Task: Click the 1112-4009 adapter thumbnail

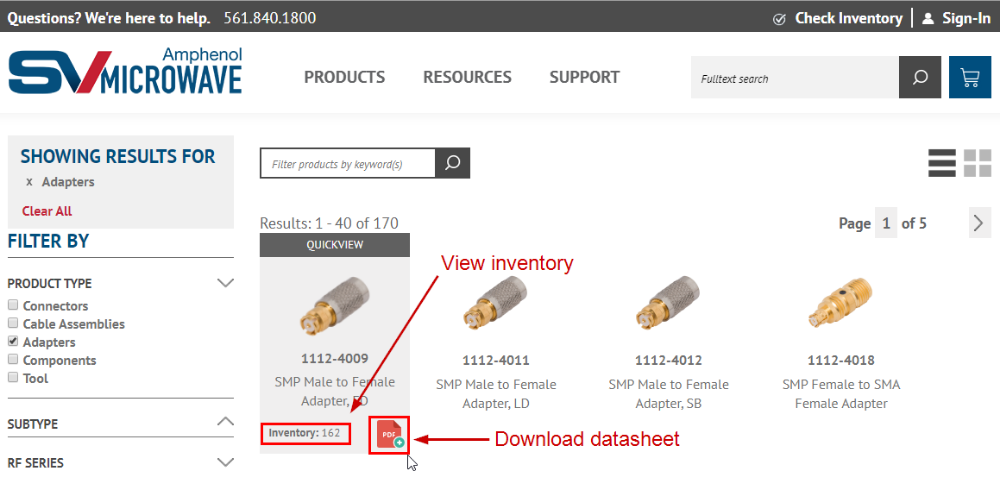Action: pos(335,305)
